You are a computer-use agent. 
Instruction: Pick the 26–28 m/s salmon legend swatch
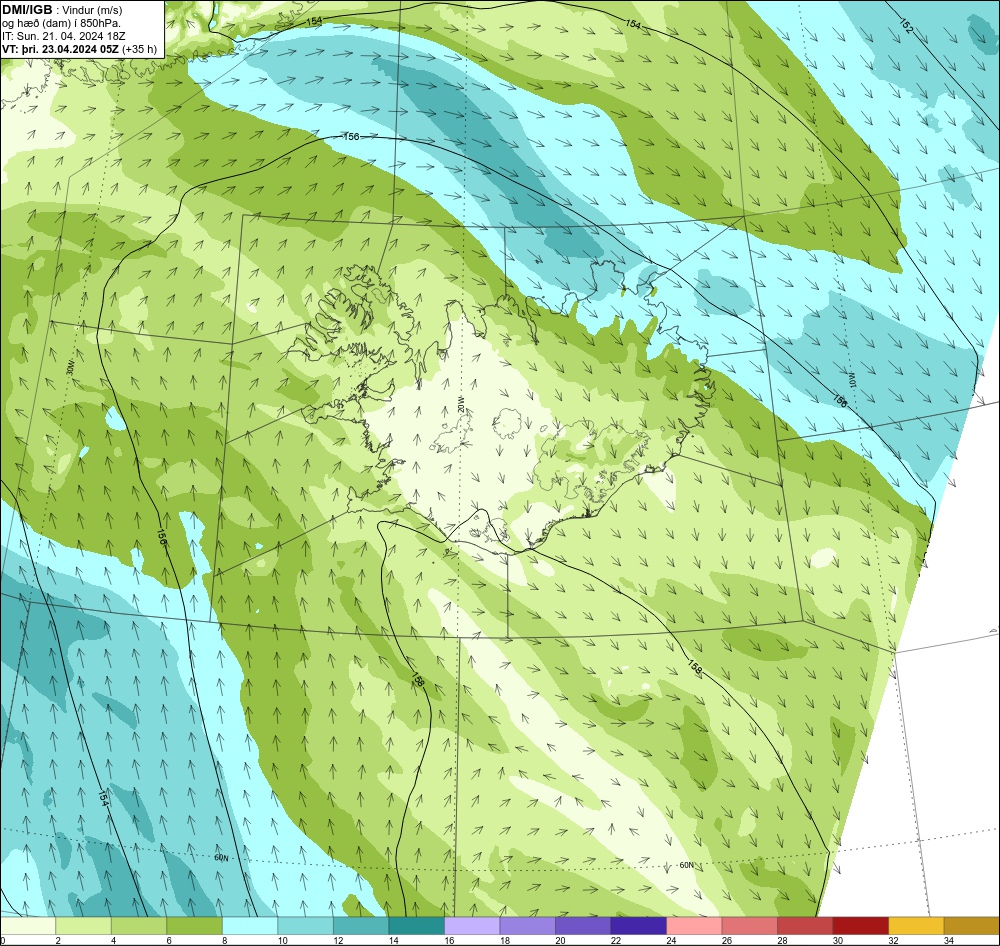(x=749, y=925)
